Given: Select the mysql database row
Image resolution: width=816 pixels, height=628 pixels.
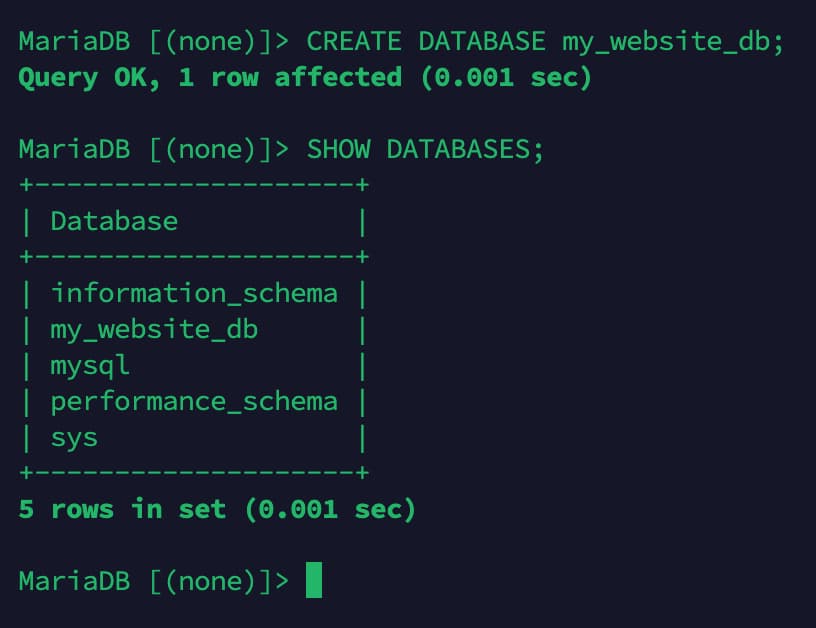Looking at the screenshot, I should (90, 365).
